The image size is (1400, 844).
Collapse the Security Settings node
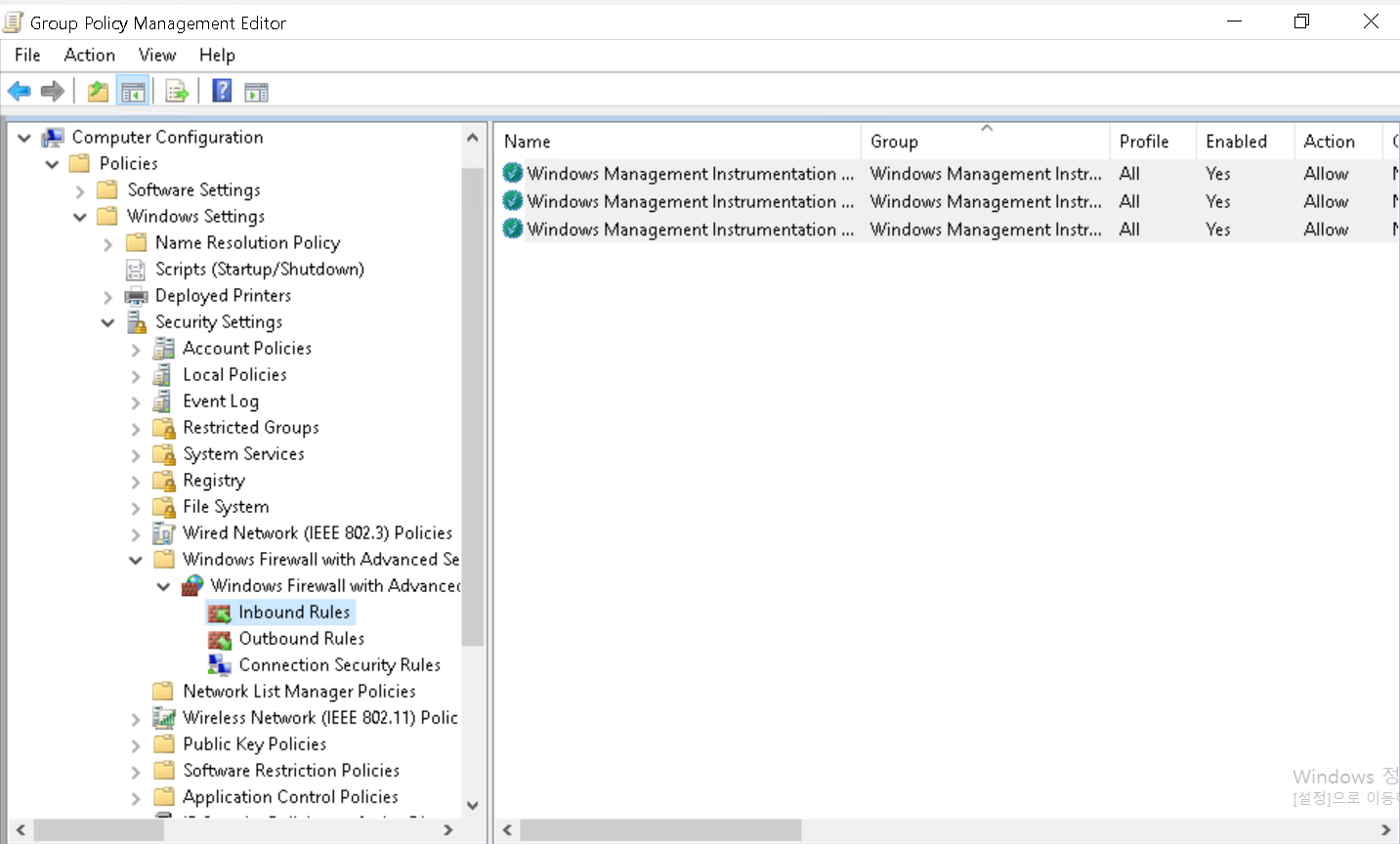click(107, 322)
